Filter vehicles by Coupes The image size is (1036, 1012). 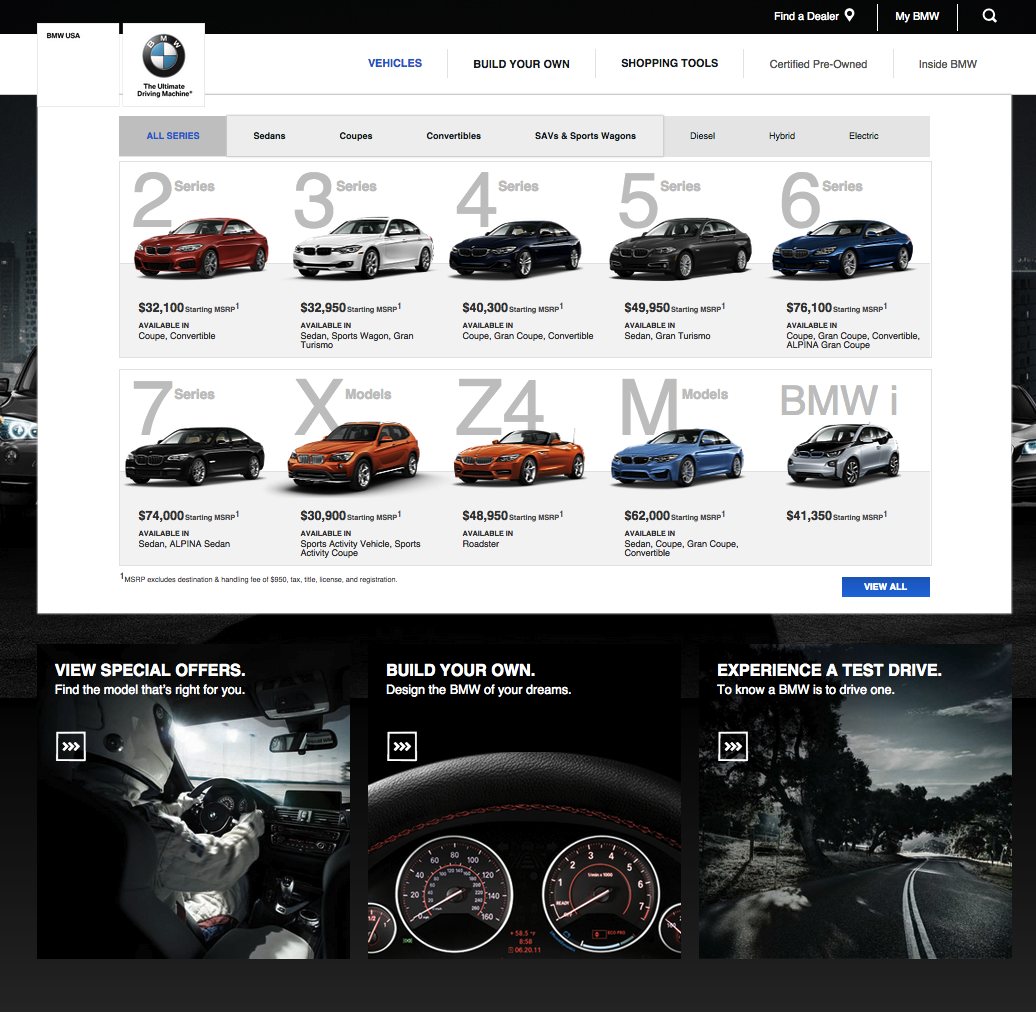point(356,136)
